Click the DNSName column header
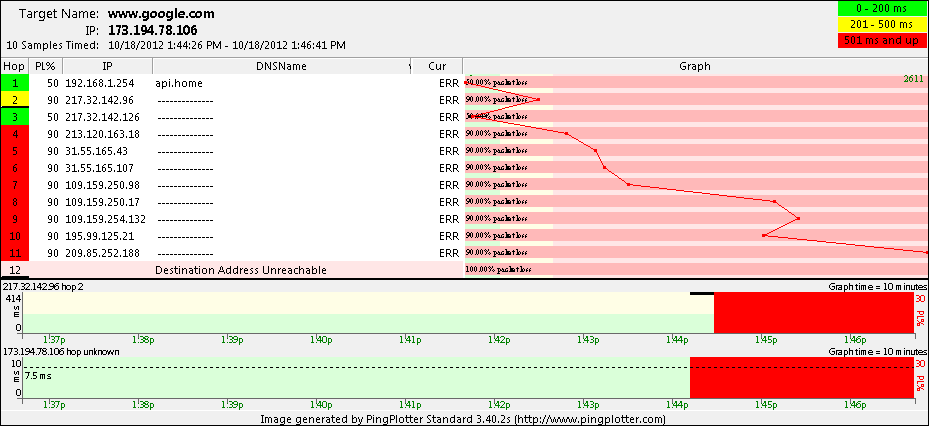The height and width of the screenshot is (426, 929). pyautogui.click(x=281, y=66)
